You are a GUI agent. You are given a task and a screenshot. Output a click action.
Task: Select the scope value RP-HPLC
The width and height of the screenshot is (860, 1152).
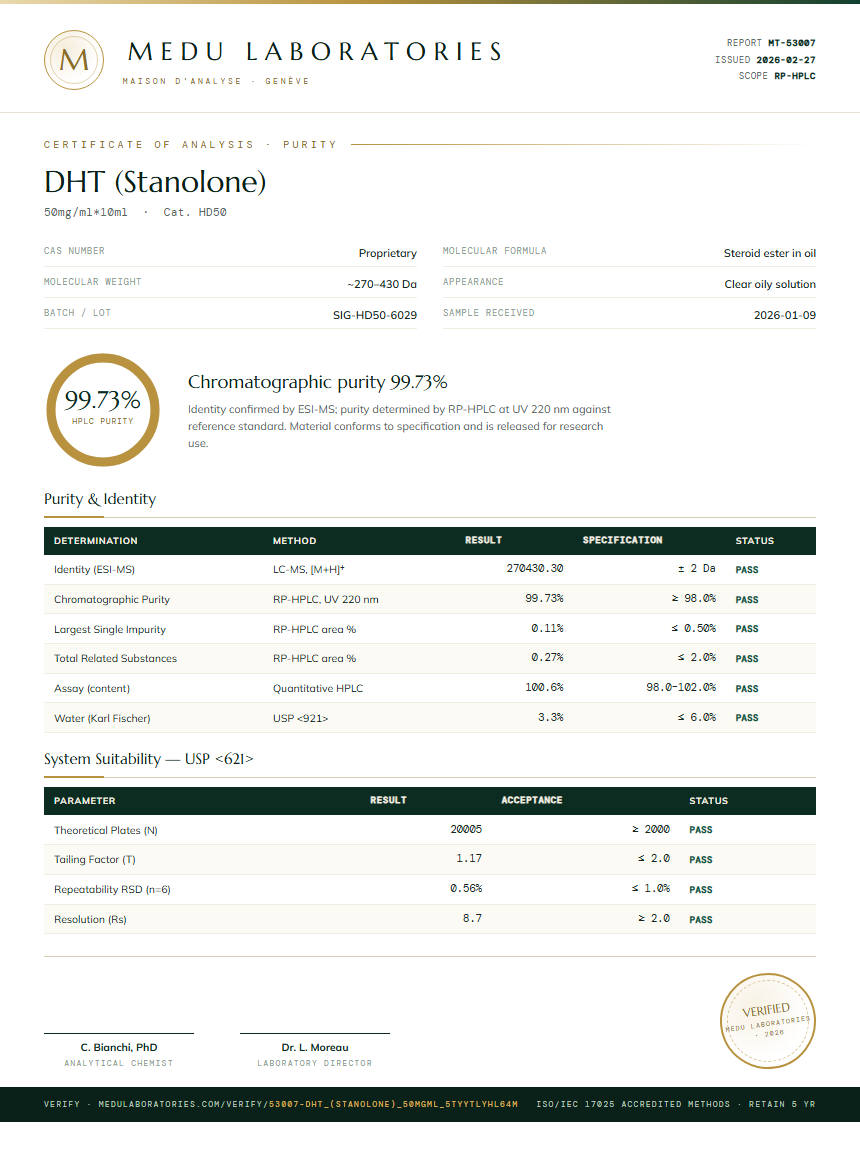[x=795, y=76]
